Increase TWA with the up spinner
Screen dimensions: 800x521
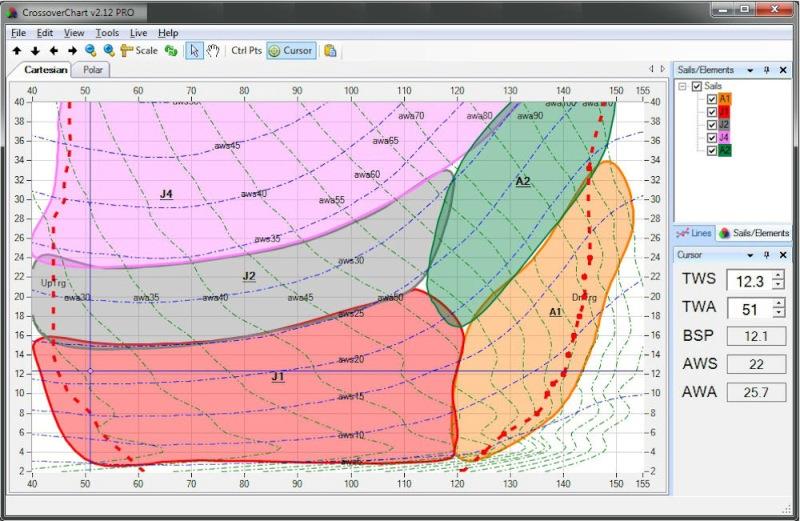pyautogui.click(x=779, y=303)
